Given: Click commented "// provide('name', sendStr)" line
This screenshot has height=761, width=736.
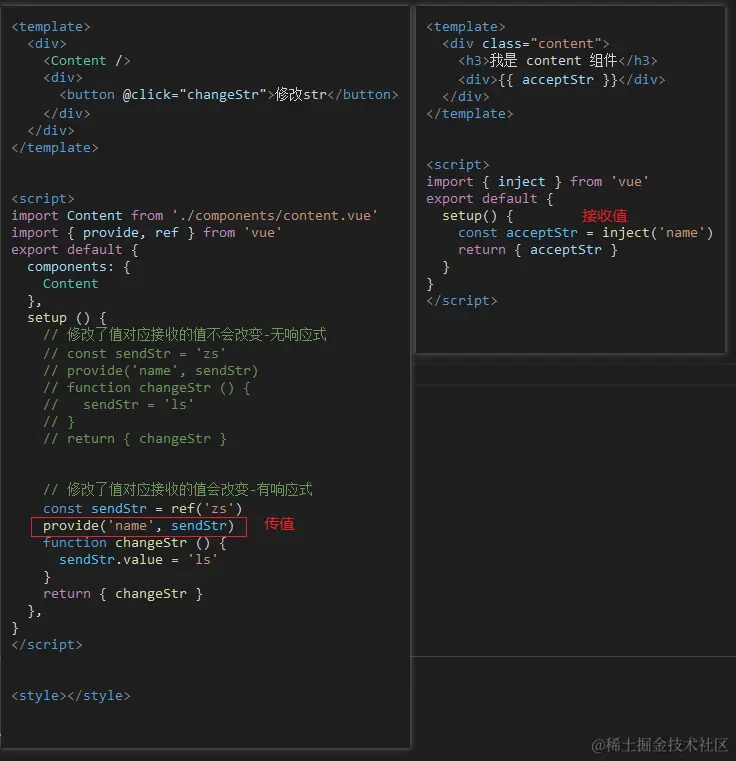Looking at the screenshot, I should pyautogui.click(x=151, y=371).
